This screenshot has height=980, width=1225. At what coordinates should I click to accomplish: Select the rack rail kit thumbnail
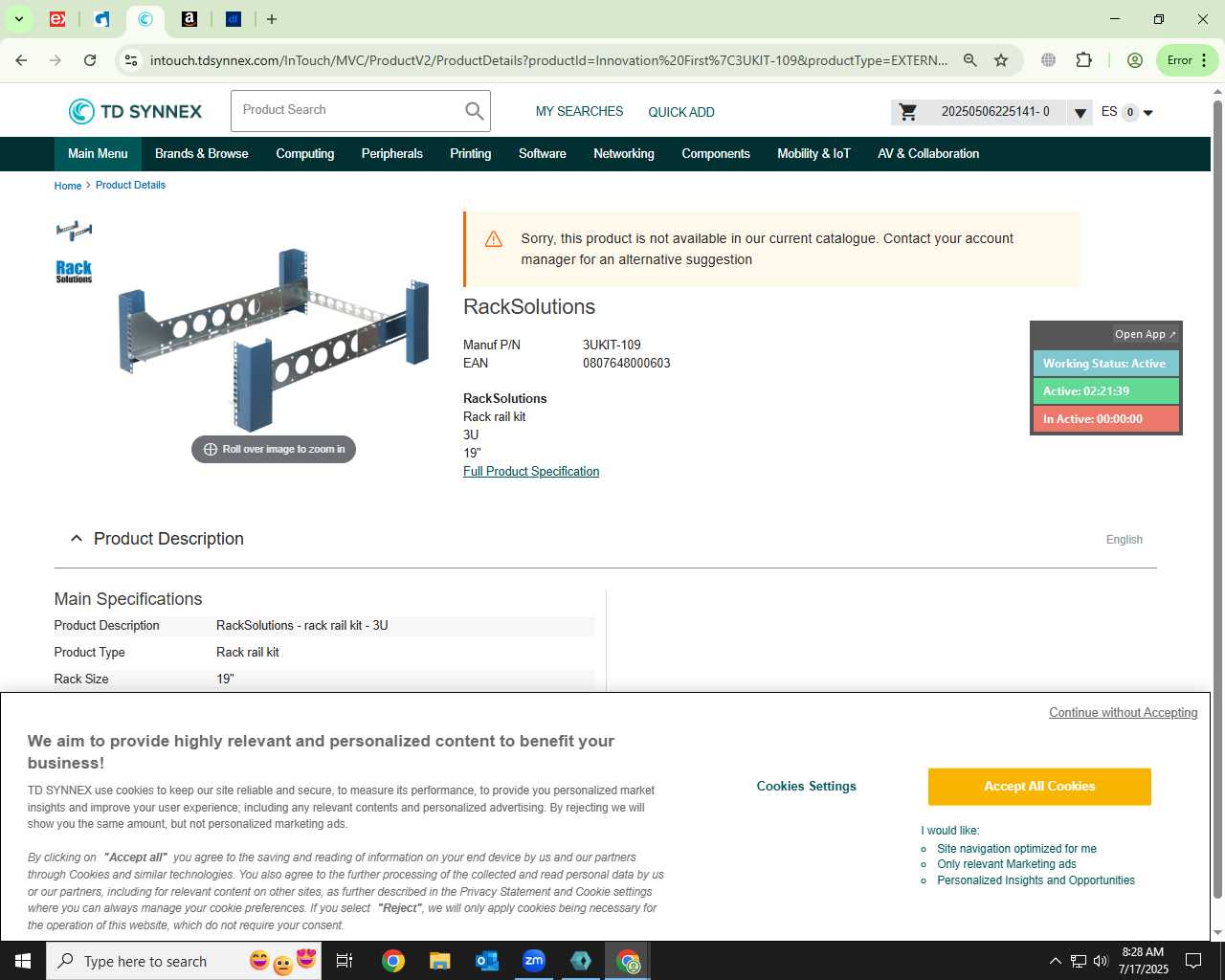(74, 231)
